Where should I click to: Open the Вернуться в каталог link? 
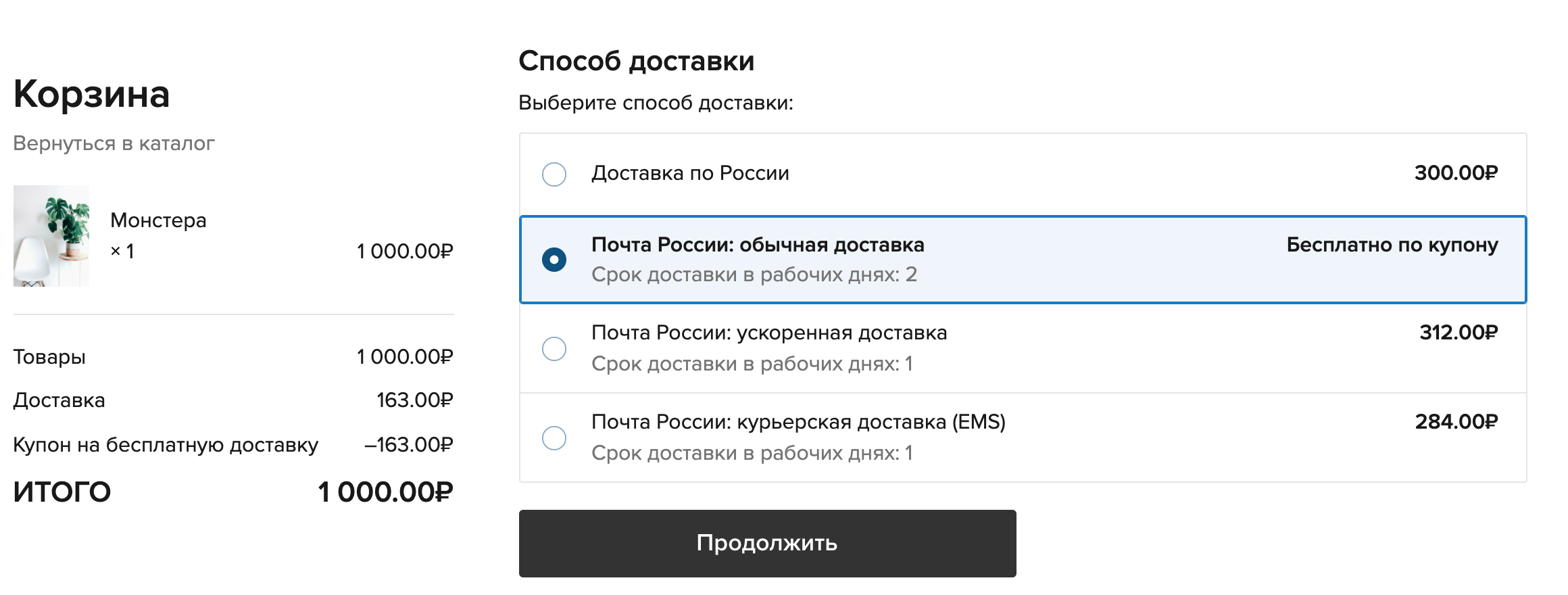(x=114, y=143)
